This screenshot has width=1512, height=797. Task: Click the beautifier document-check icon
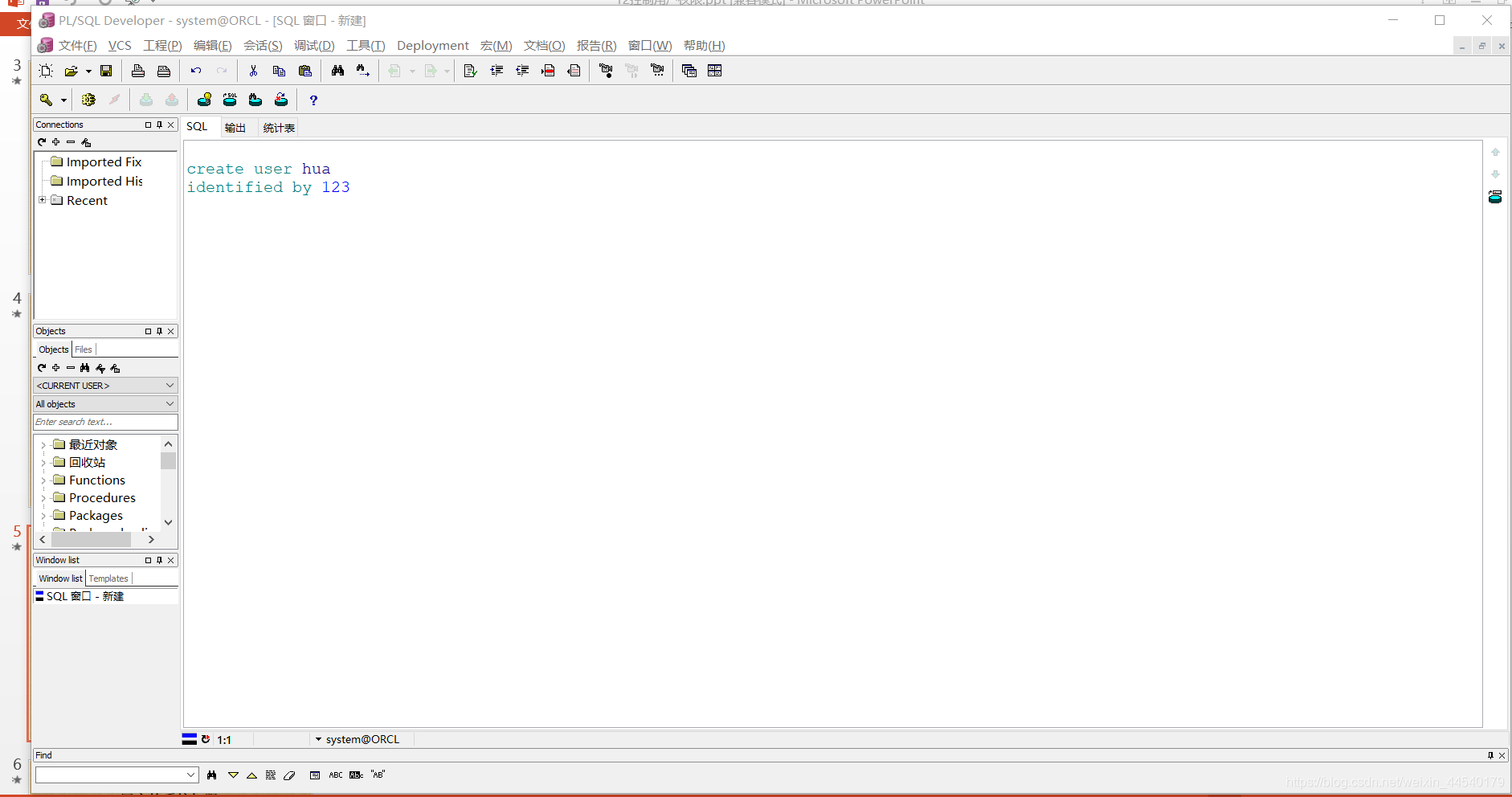tap(471, 71)
